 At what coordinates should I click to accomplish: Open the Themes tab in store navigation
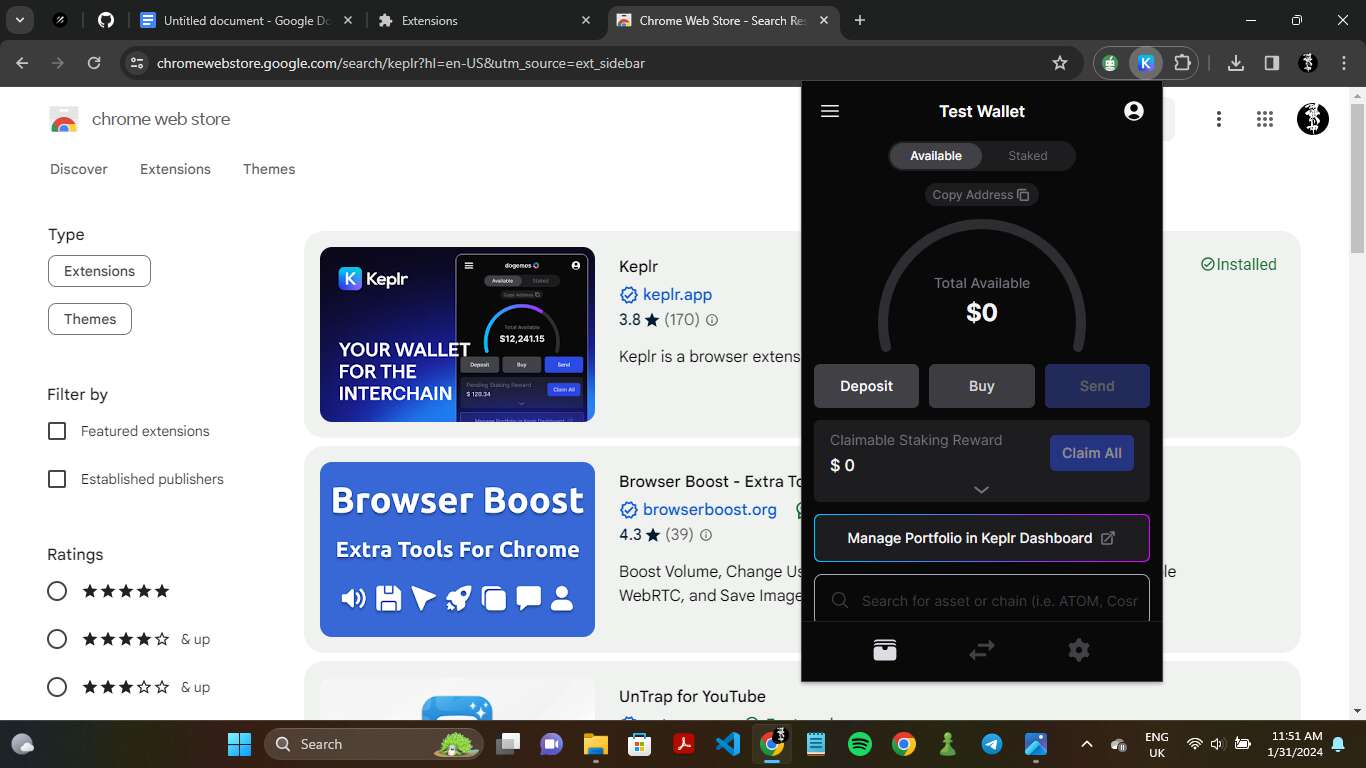pyautogui.click(x=269, y=169)
